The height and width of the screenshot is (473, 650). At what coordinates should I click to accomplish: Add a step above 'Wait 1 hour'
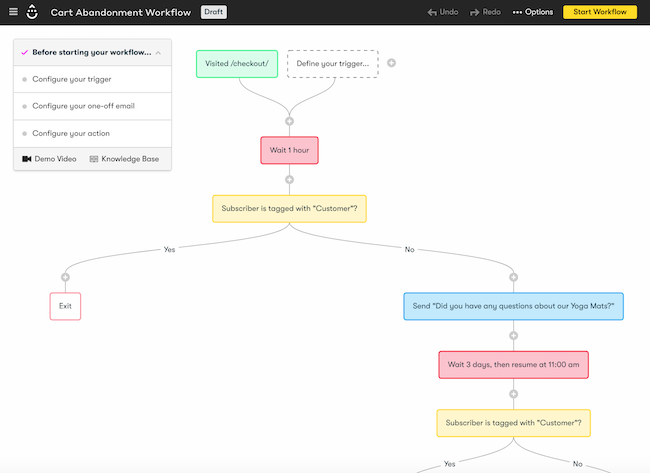(289, 121)
